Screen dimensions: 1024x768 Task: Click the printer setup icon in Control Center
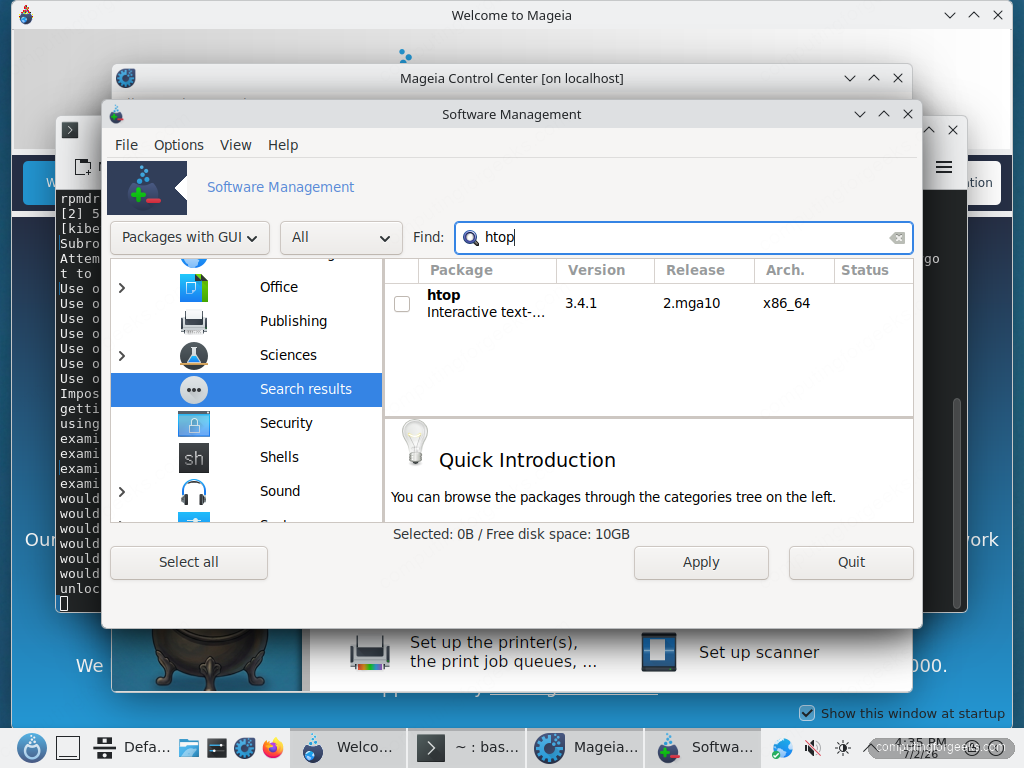pyautogui.click(x=370, y=652)
